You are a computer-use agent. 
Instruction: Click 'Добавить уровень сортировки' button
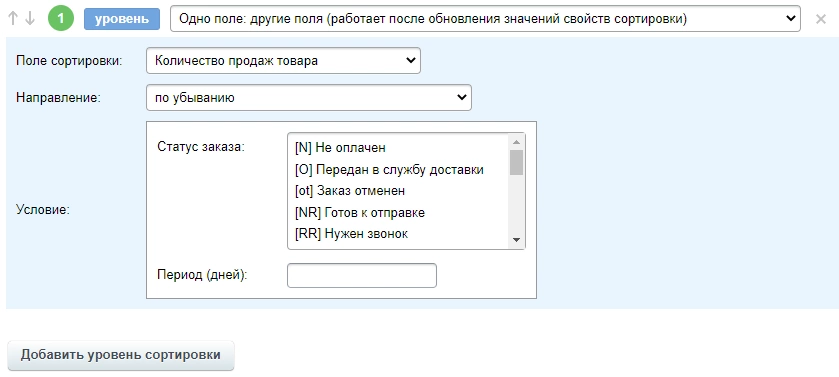click(x=121, y=355)
